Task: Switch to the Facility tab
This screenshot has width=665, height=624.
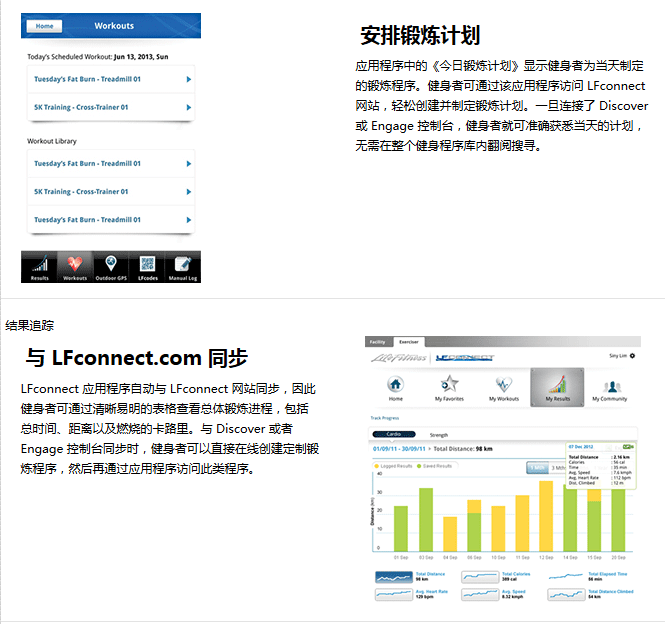Action: (378, 342)
